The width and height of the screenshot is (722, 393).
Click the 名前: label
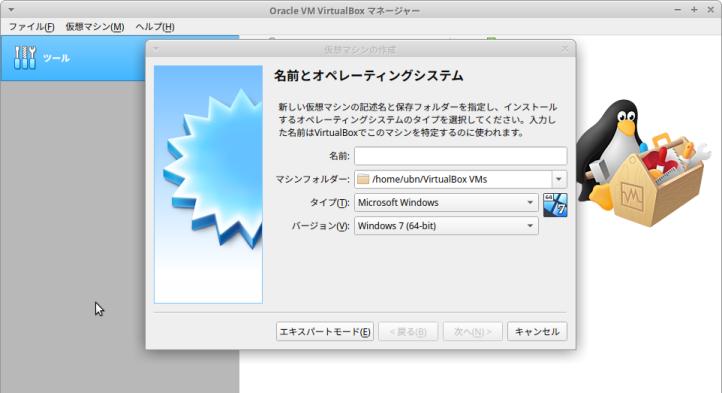click(x=339, y=156)
